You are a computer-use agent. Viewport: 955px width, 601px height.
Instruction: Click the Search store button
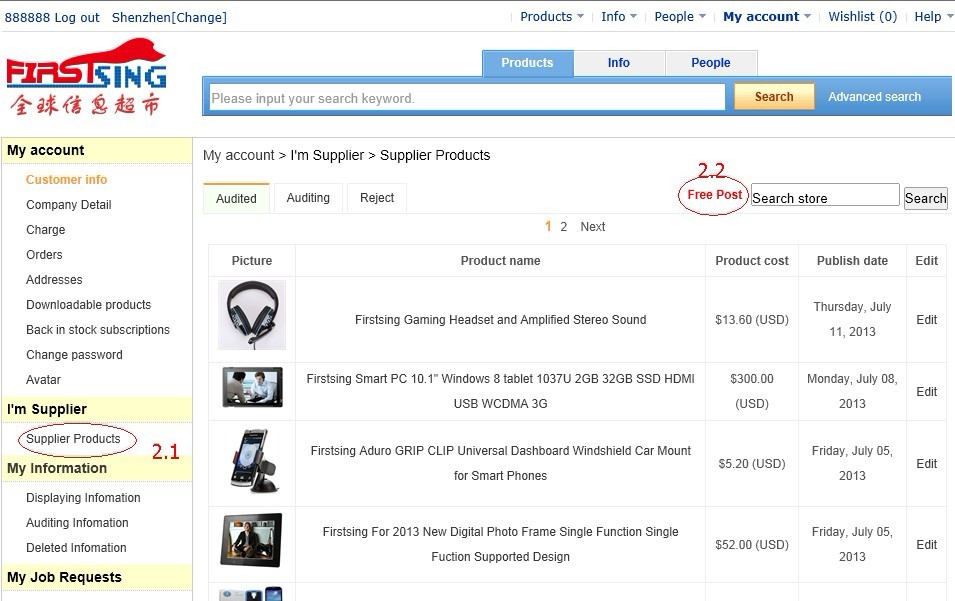pyautogui.click(x=926, y=199)
